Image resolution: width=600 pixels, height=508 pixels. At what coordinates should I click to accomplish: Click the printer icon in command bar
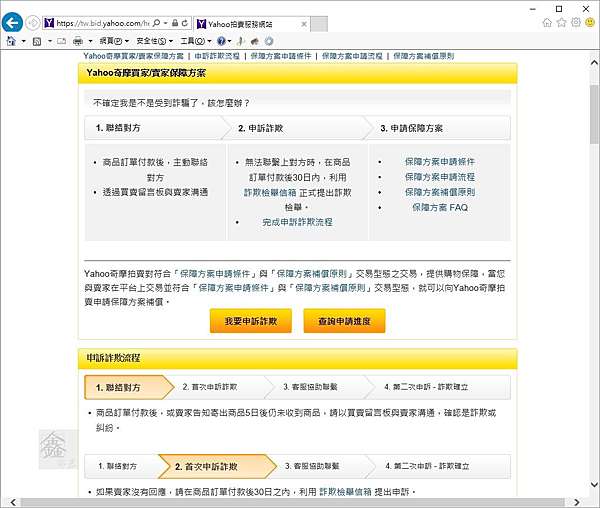click(x=78, y=41)
